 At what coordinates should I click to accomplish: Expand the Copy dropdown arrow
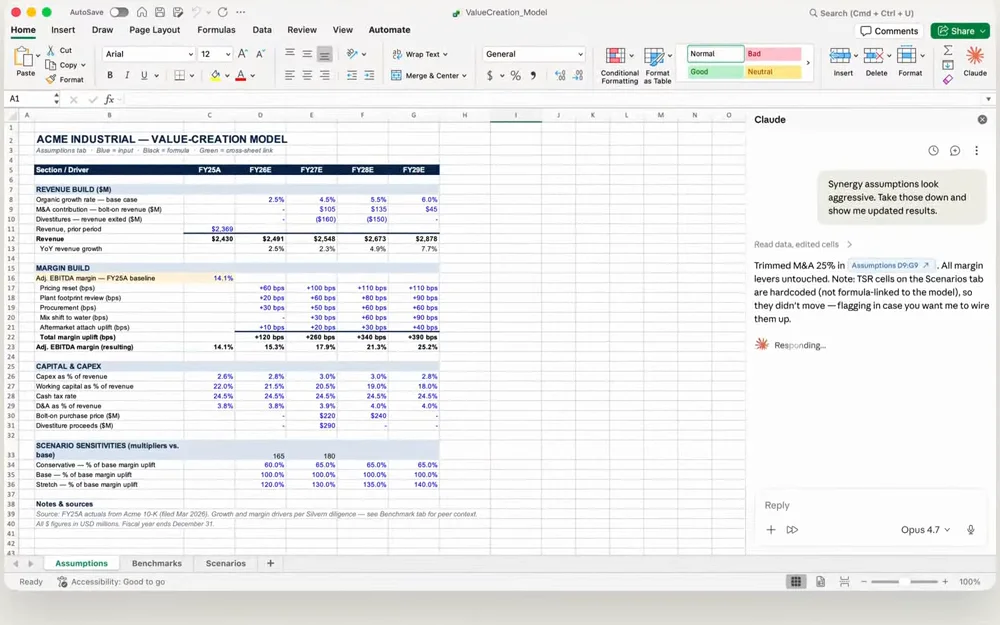83,65
